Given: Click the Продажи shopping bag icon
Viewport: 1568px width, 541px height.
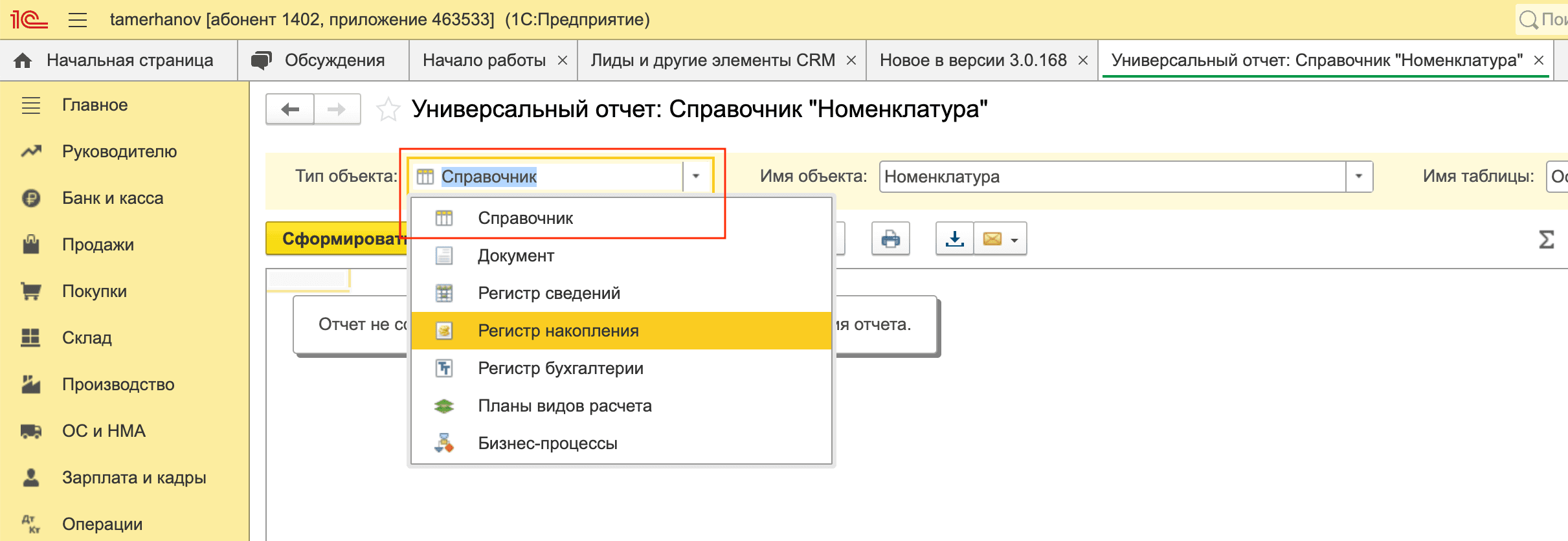Looking at the screenshot, I should (x=31, y=244).
